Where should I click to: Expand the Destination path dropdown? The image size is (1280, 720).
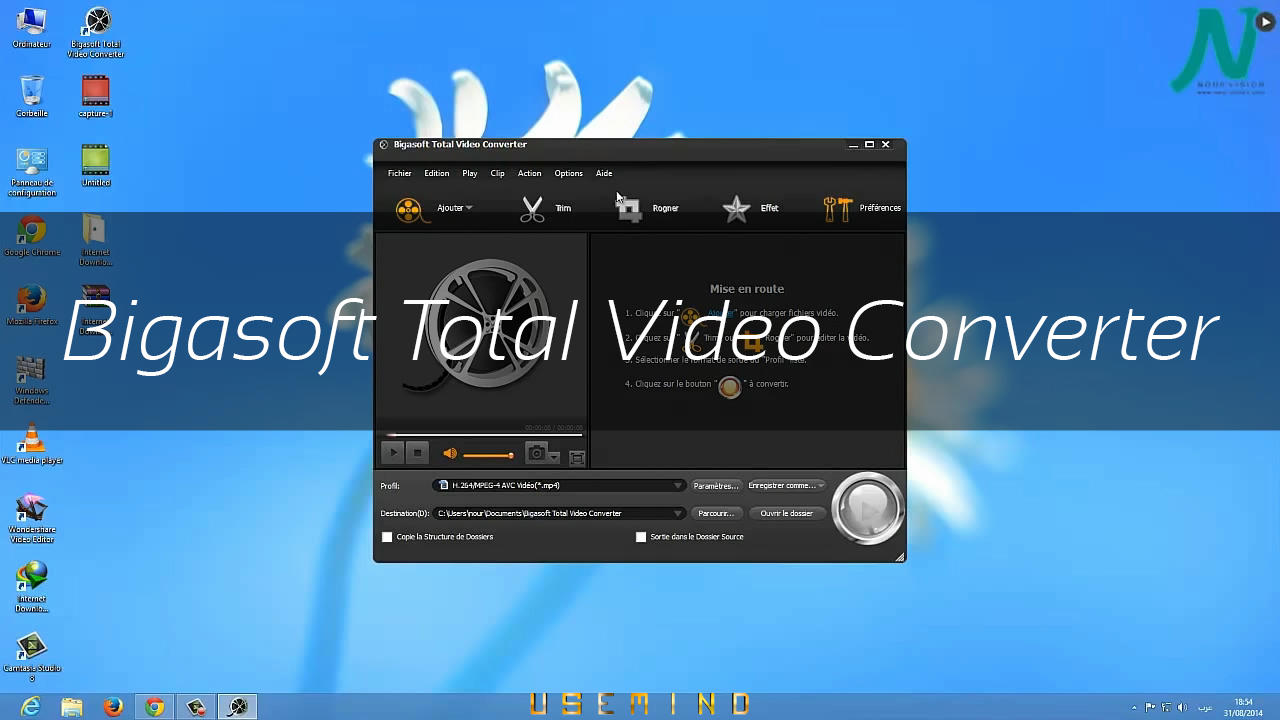[678, 513]
